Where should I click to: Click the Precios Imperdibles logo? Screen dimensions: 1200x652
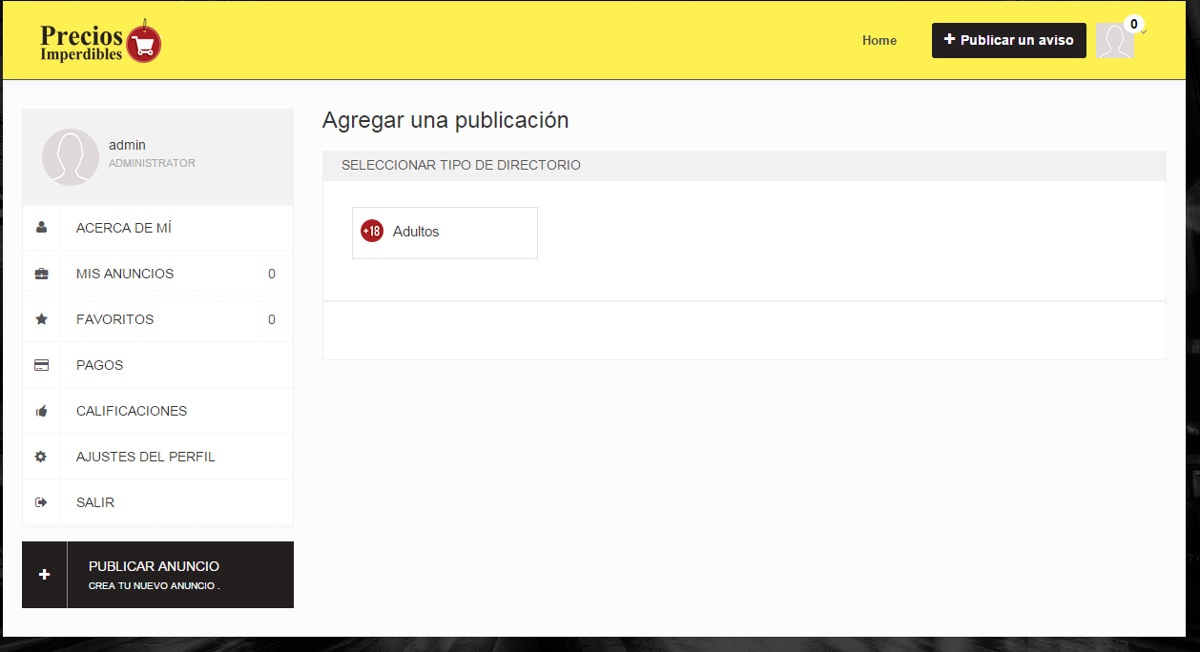101,41
